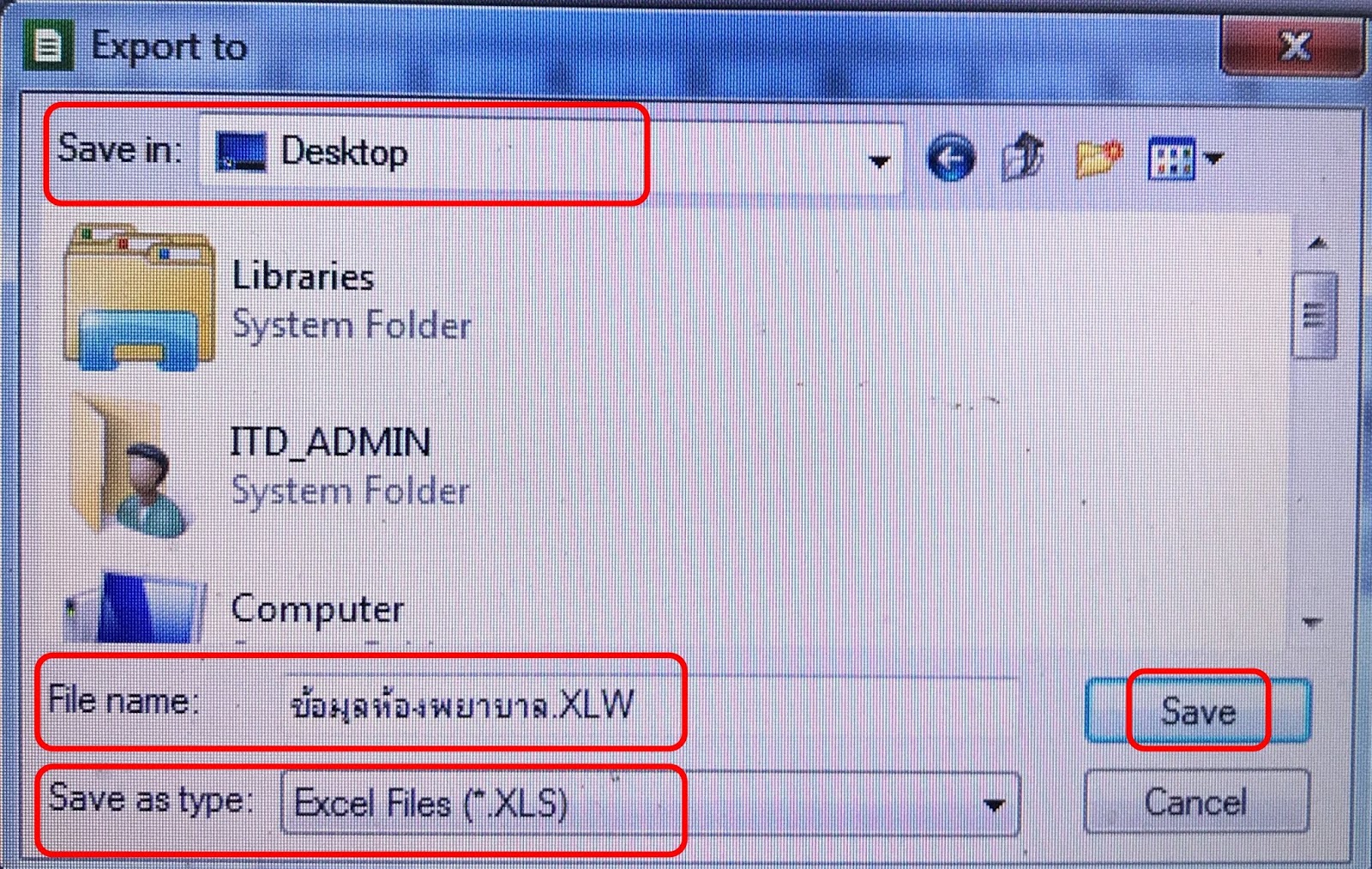This screenshot has height=869, width=1372.
Task: Click inside the File name field
Action: pos(652,705)
